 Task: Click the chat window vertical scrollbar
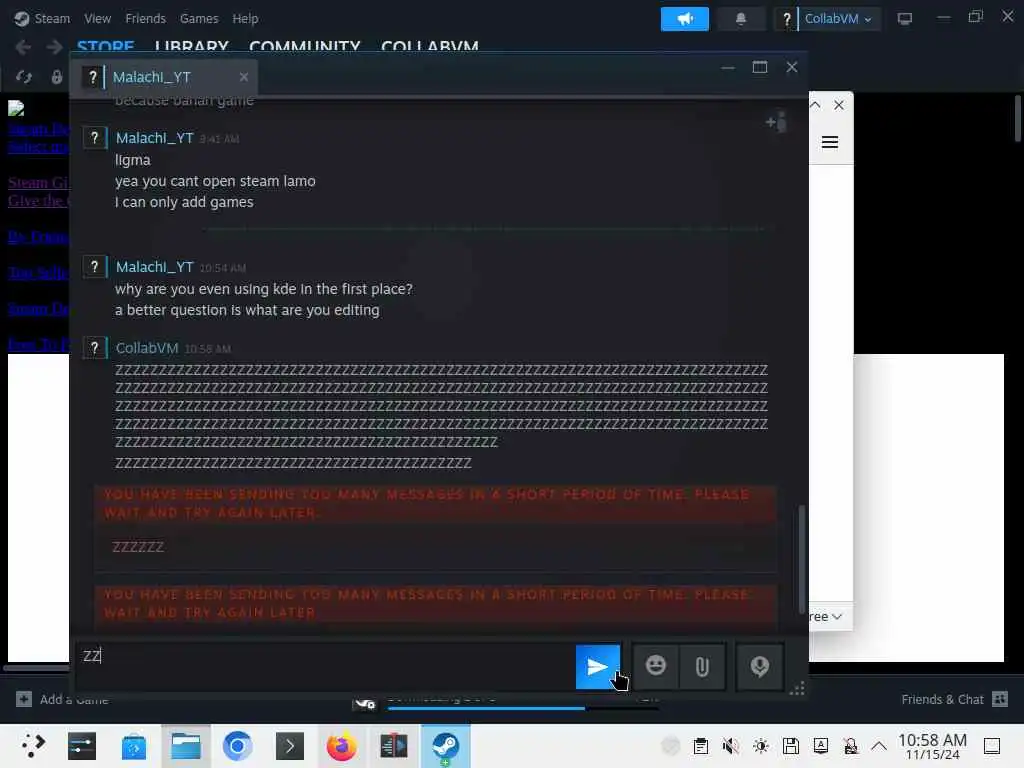click(801, 559)
